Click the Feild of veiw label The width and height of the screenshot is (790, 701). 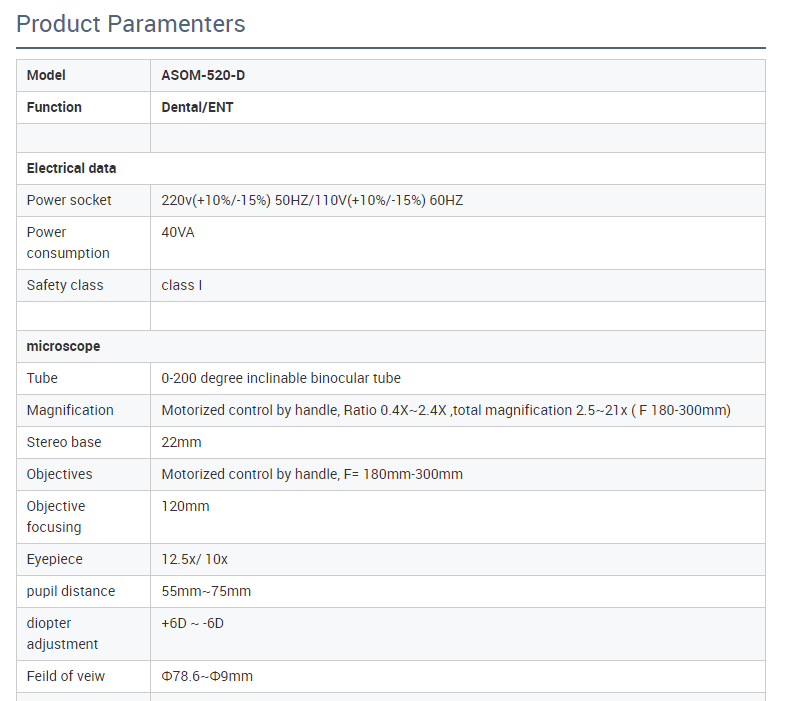[x=66, y=676]
